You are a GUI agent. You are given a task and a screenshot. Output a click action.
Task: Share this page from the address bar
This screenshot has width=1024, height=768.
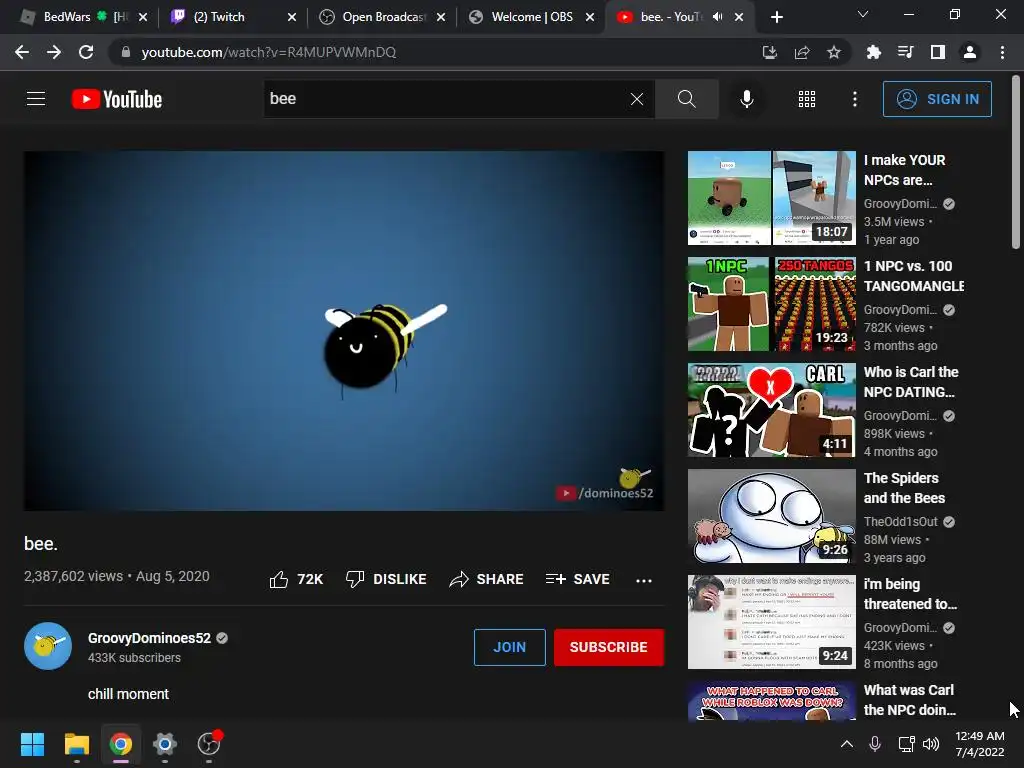pos(802,52)
